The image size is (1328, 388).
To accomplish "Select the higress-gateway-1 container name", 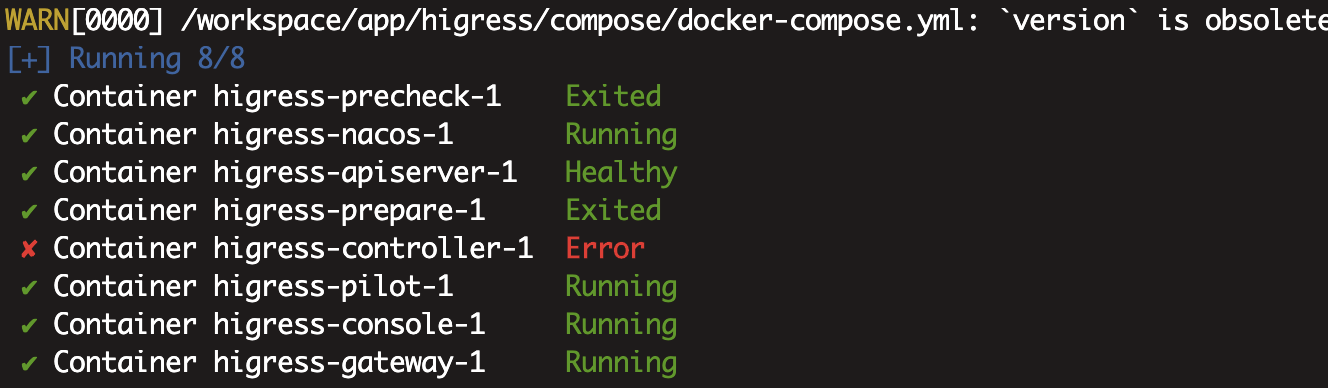I will [x=349, y=363].
